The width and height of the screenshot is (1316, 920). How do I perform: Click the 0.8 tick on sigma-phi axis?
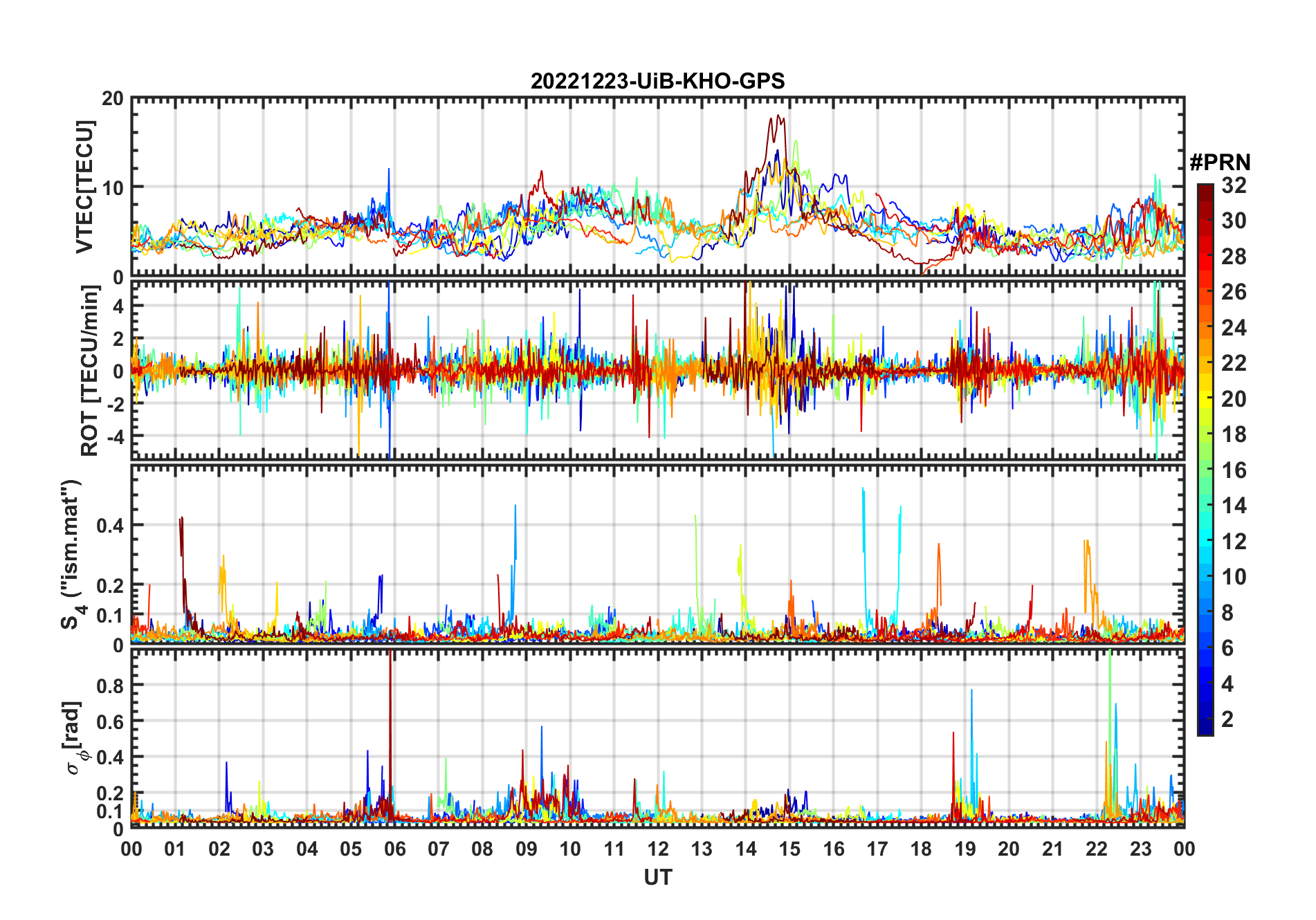[111, 686]
